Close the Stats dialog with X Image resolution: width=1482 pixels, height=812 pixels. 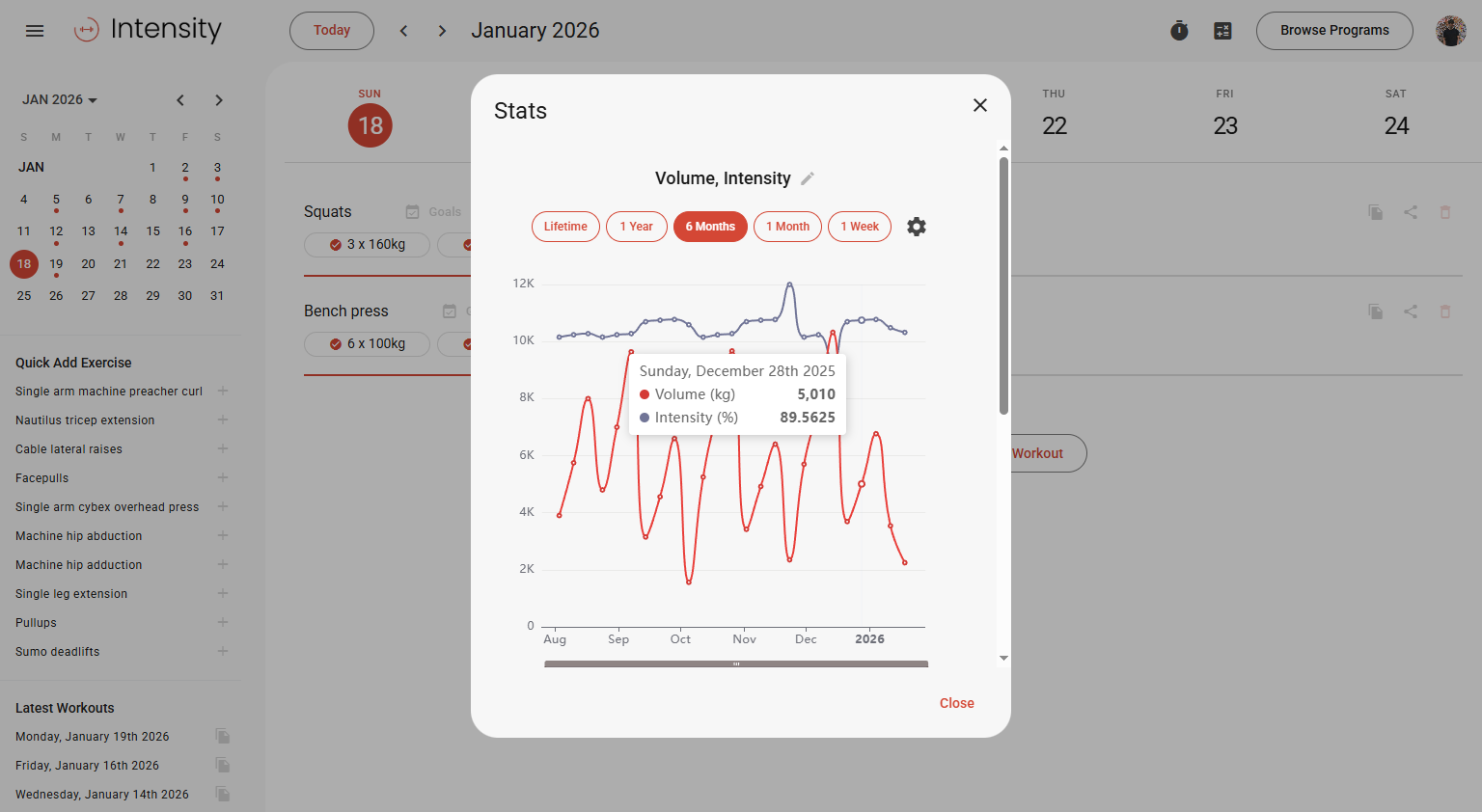tap(980, 105)
